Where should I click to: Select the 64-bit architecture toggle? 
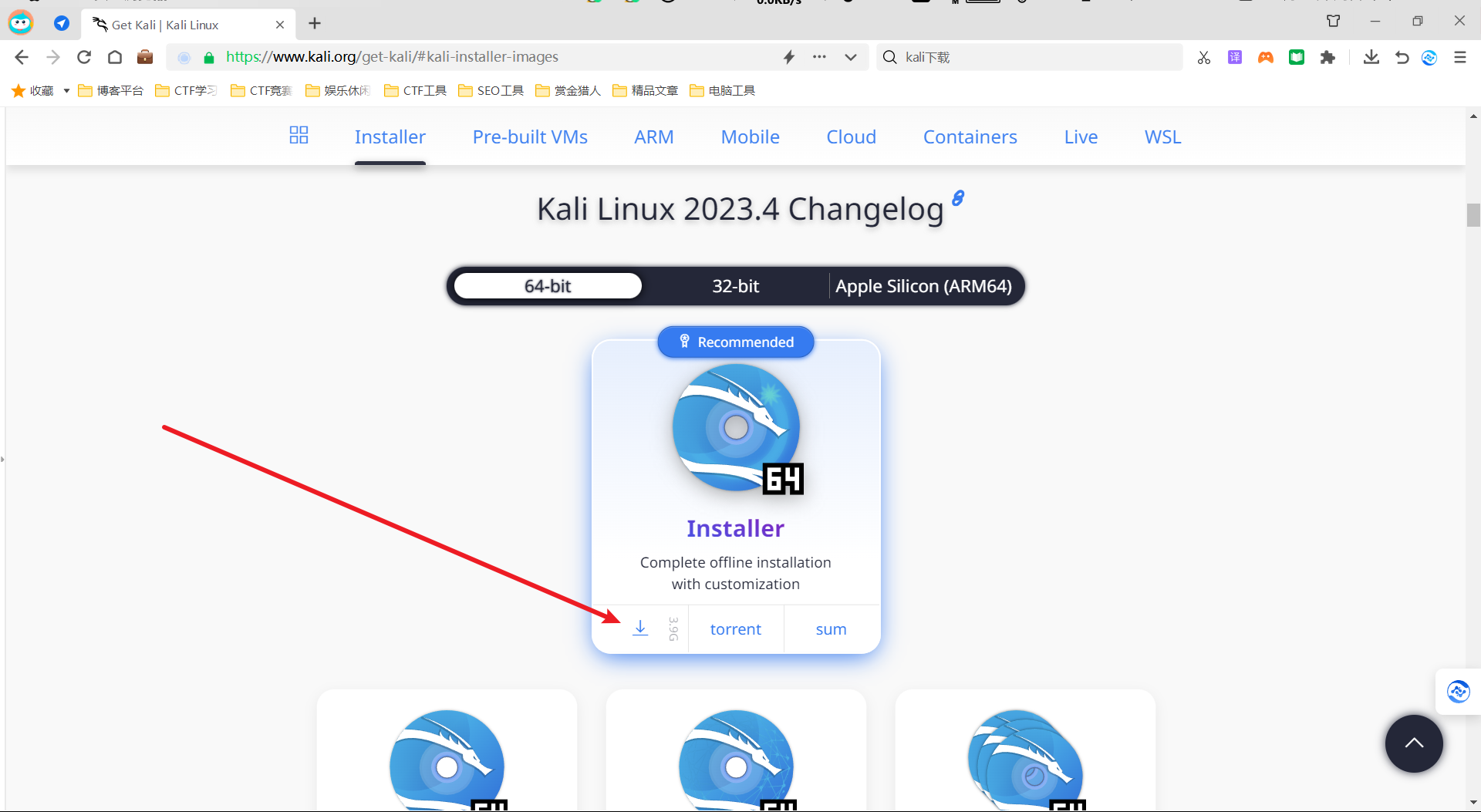[x=548, y=286]
